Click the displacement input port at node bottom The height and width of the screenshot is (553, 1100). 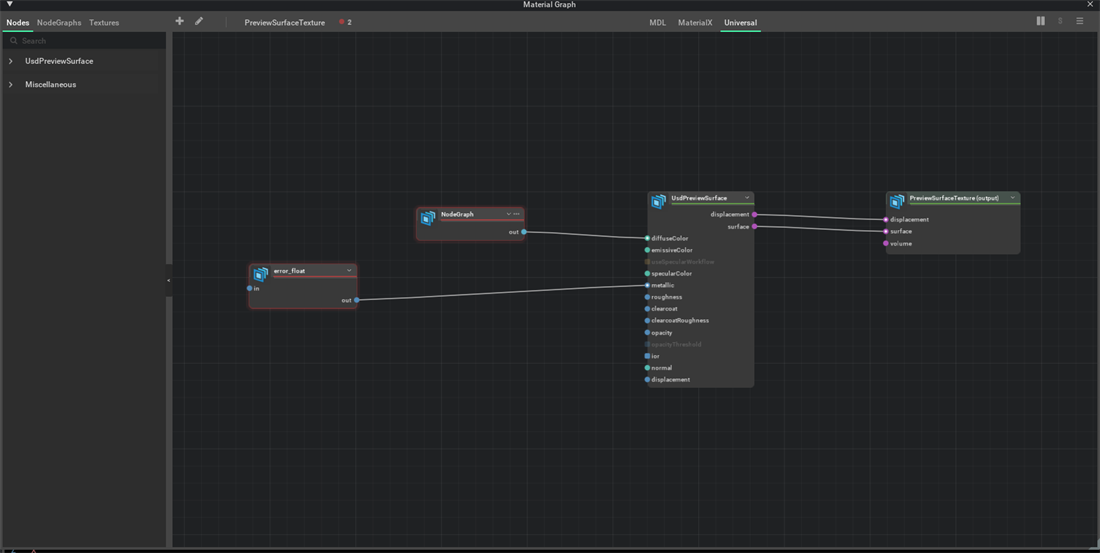click(648, 380)
